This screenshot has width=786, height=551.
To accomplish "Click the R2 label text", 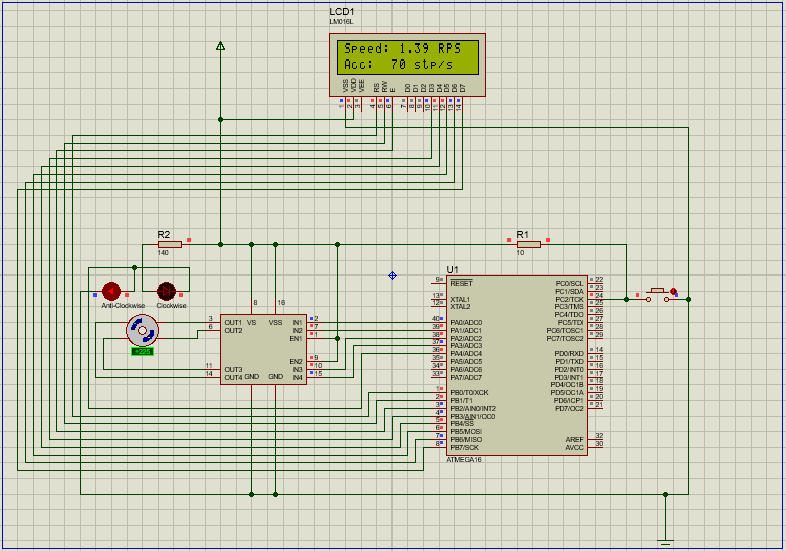I will click(x=164, y=234).
